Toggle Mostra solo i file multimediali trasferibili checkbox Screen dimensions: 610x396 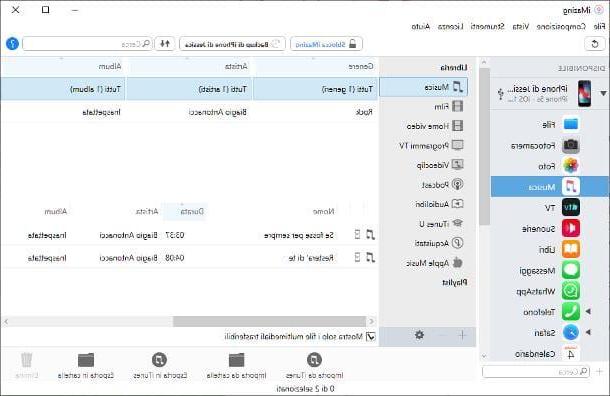point(371,336)
